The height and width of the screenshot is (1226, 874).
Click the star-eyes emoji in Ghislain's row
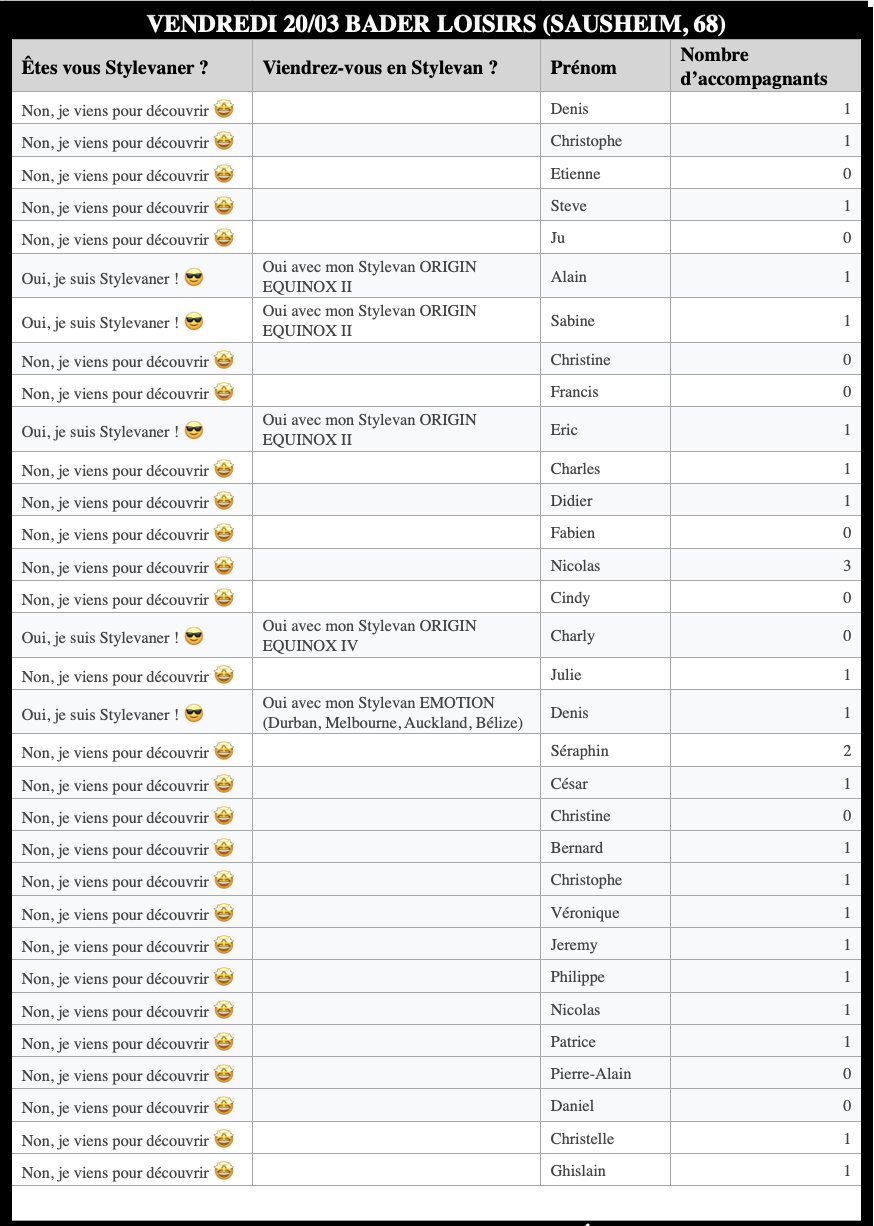[x=224, y=1171]
